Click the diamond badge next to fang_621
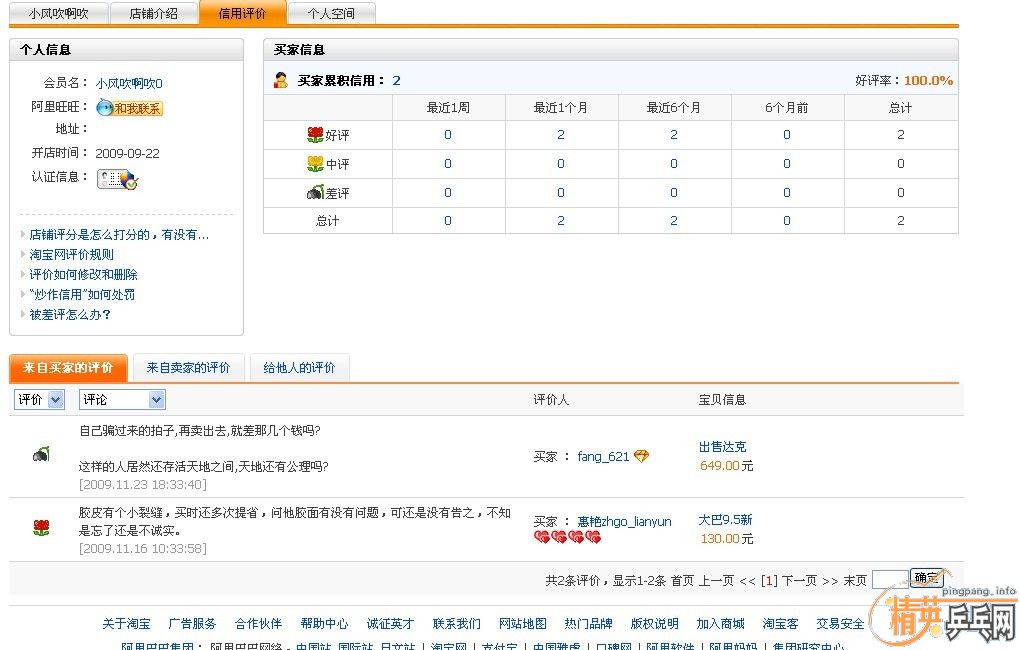 (641, 456)
